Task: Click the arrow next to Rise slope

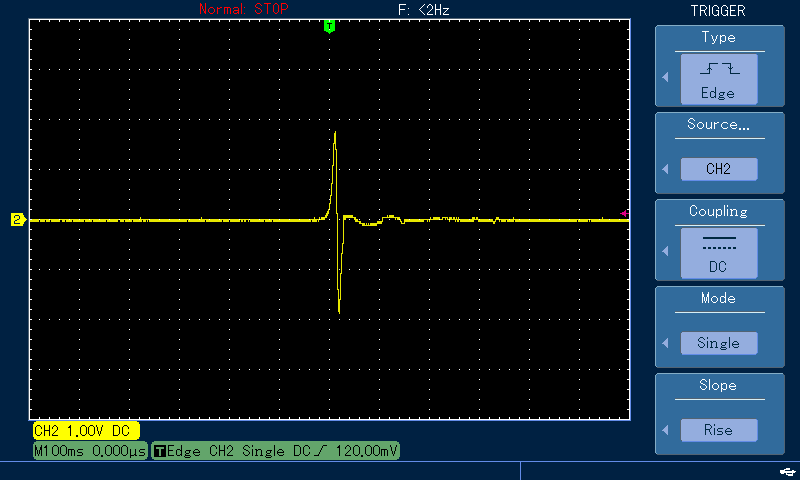Action: click(x=665, y=431)
